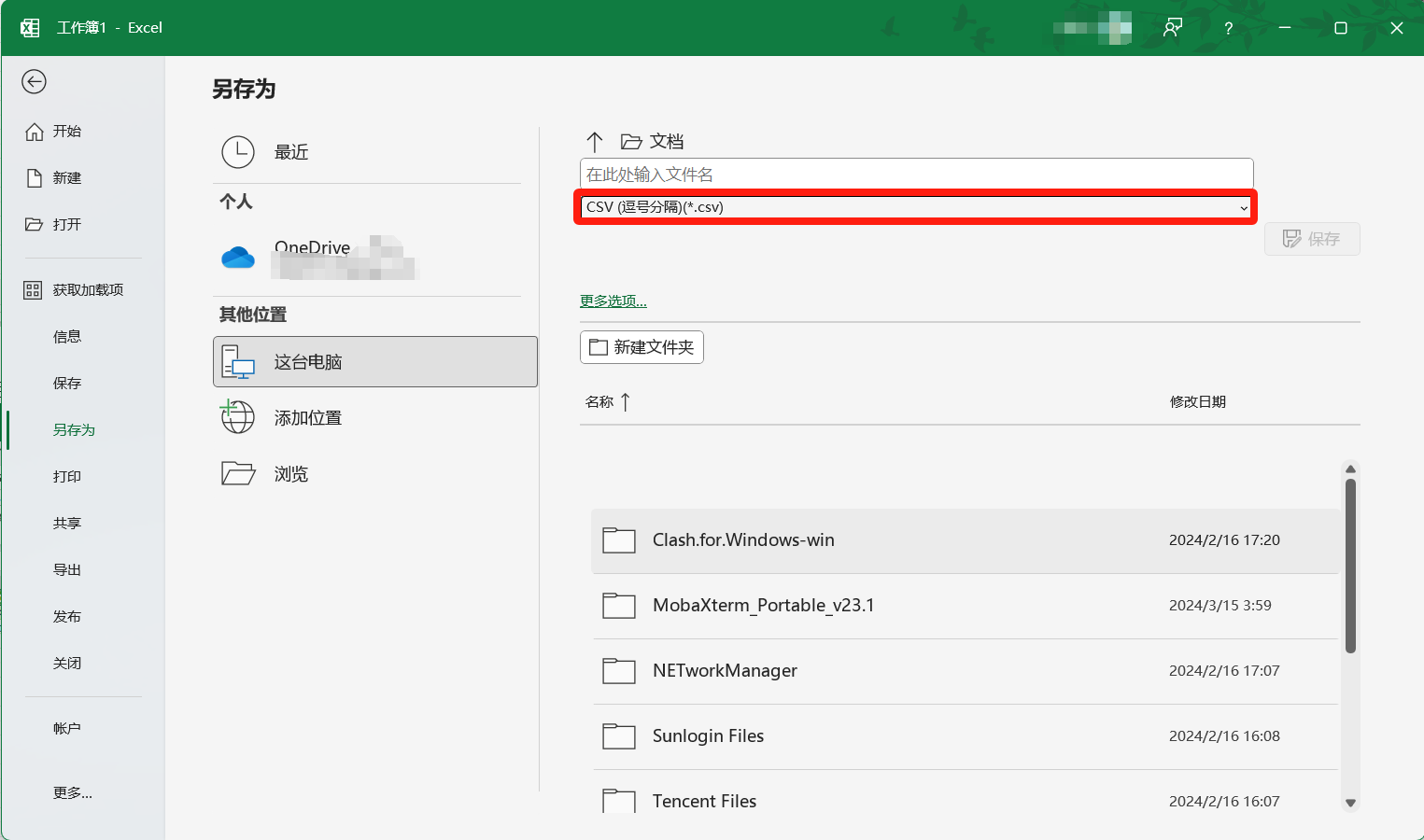This screenshot has width=1424, height=840.
Task: Click in the file name input field
Action: click(915, 175)
